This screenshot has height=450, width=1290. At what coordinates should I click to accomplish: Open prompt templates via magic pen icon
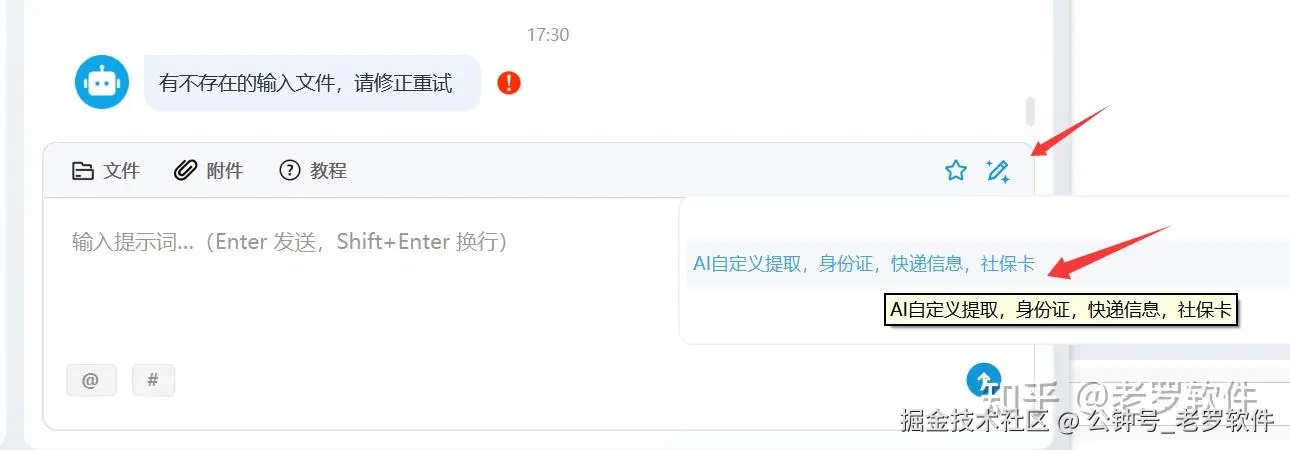997,171
